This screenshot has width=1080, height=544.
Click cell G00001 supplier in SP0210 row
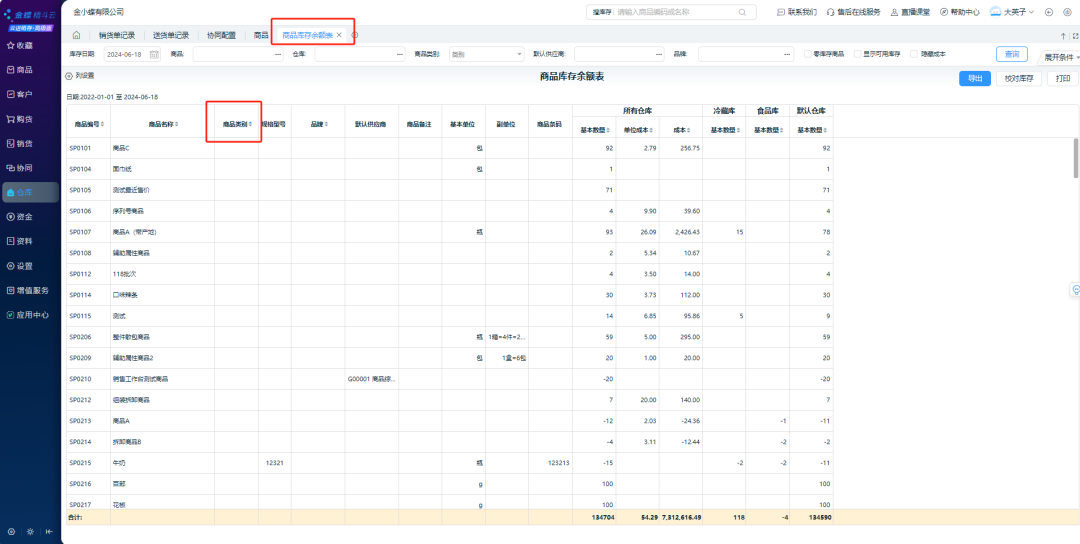[371, 379]
